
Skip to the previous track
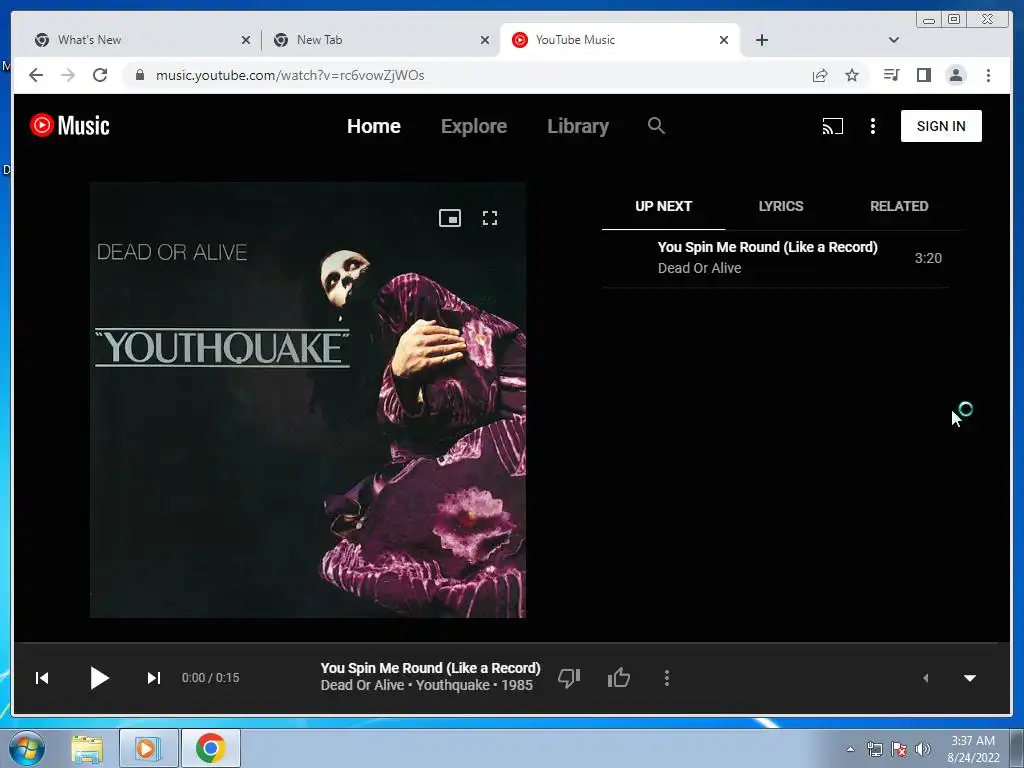pyautogui.click(x=42, y=678)
